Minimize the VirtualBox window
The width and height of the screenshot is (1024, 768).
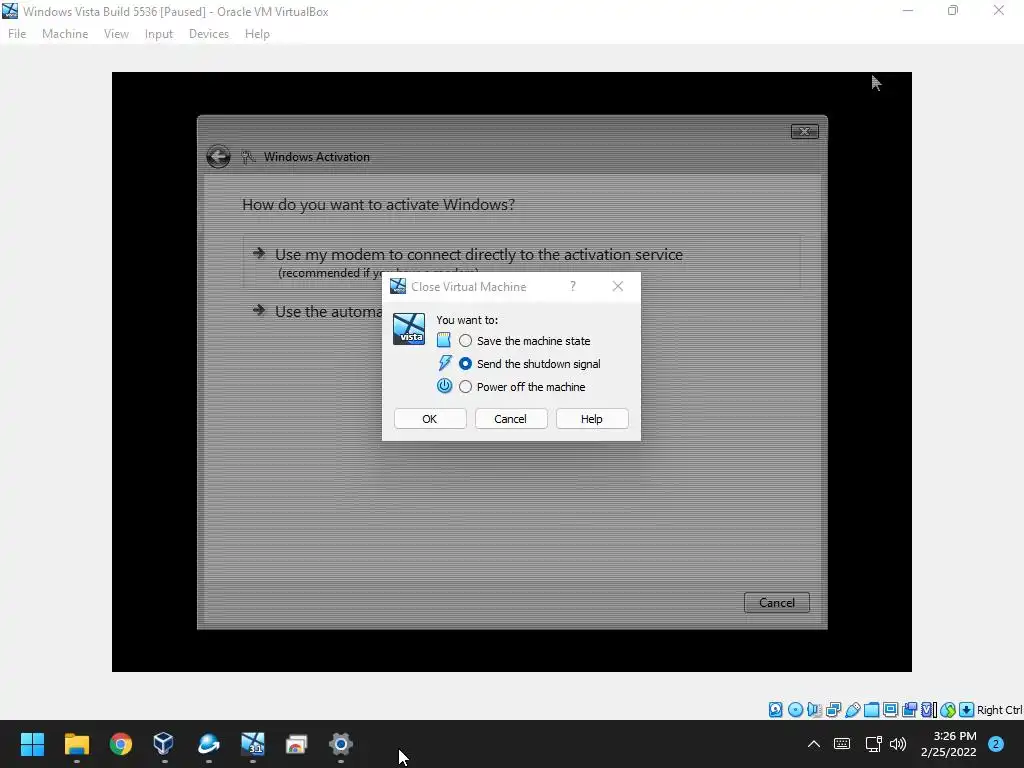click(x=908, y=10)
